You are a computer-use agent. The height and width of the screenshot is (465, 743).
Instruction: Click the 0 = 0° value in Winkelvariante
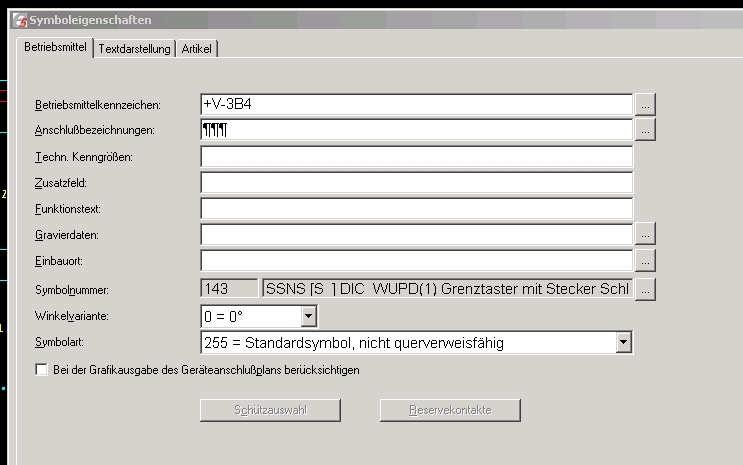(223, 317)
